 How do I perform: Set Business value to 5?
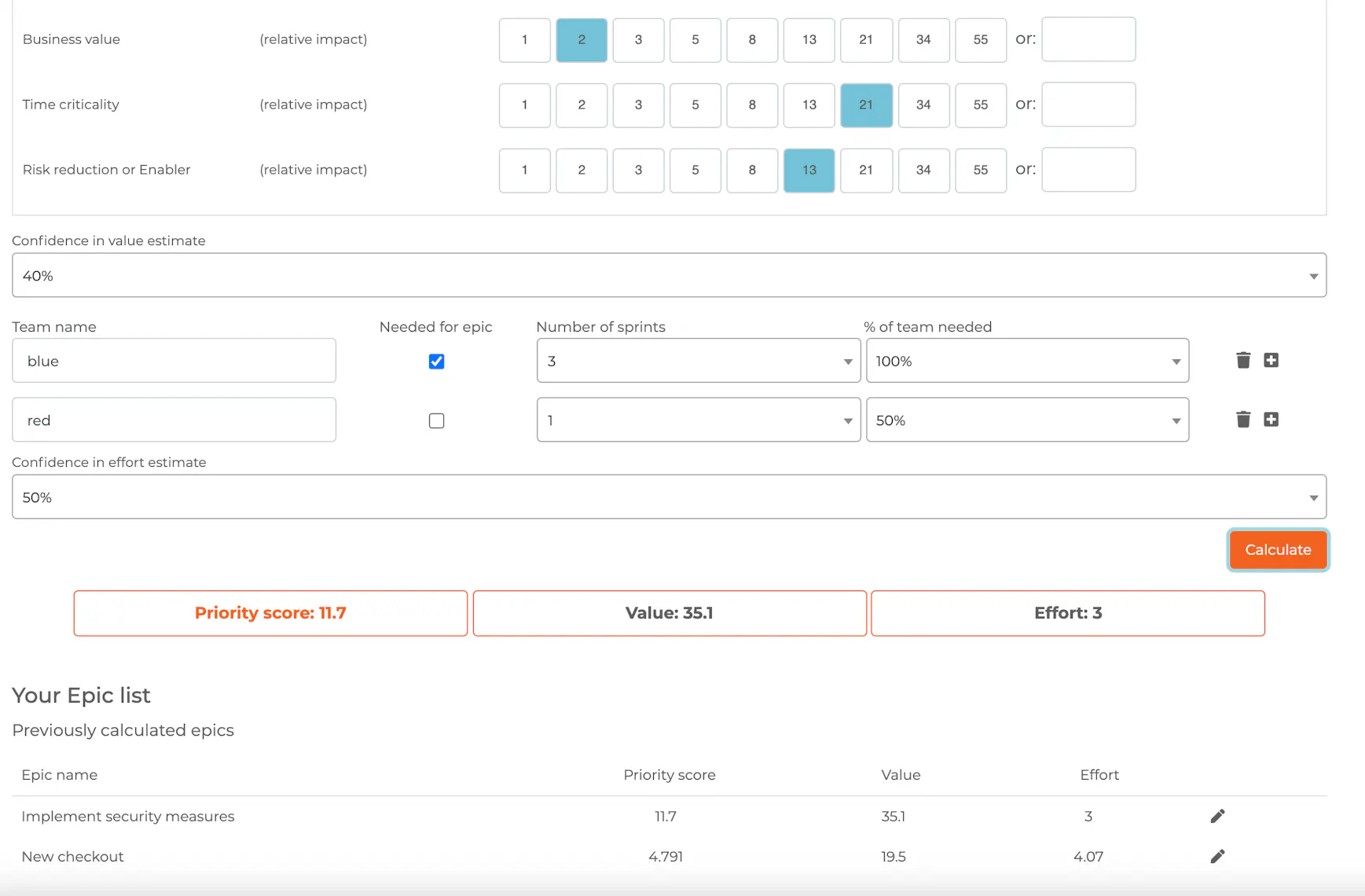(695, 39)
